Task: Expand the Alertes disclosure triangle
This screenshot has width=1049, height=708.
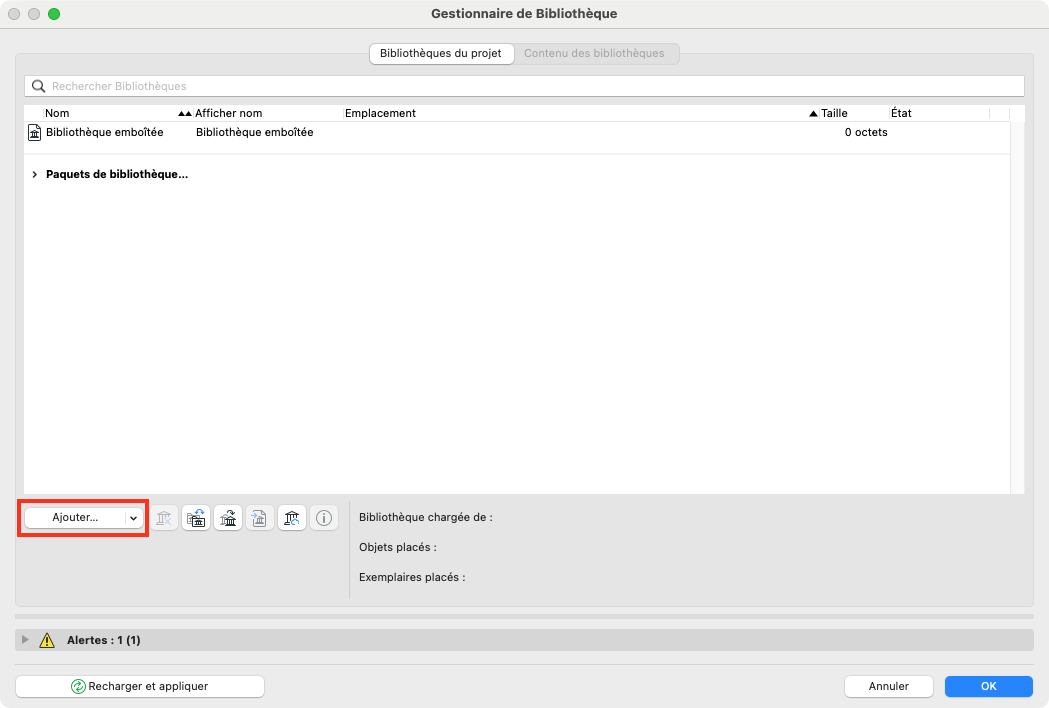Action: click(25, 640)
